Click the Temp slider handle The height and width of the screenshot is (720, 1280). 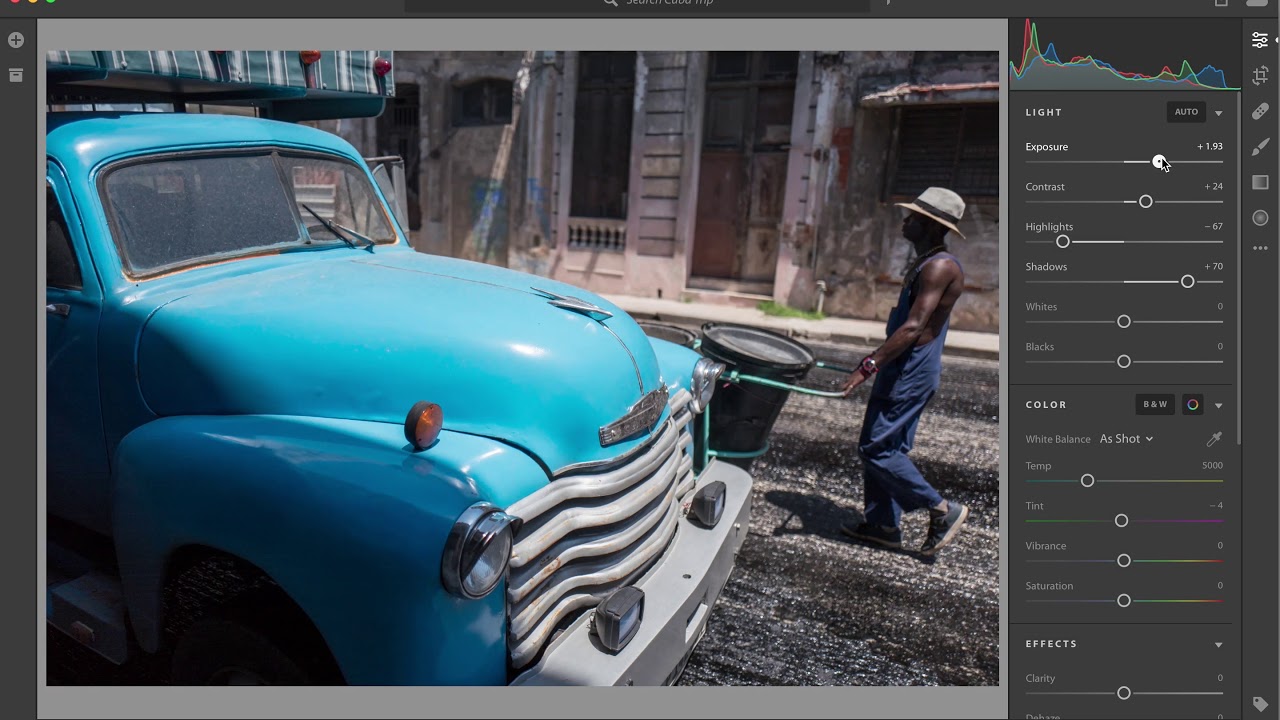[1088, 481]
